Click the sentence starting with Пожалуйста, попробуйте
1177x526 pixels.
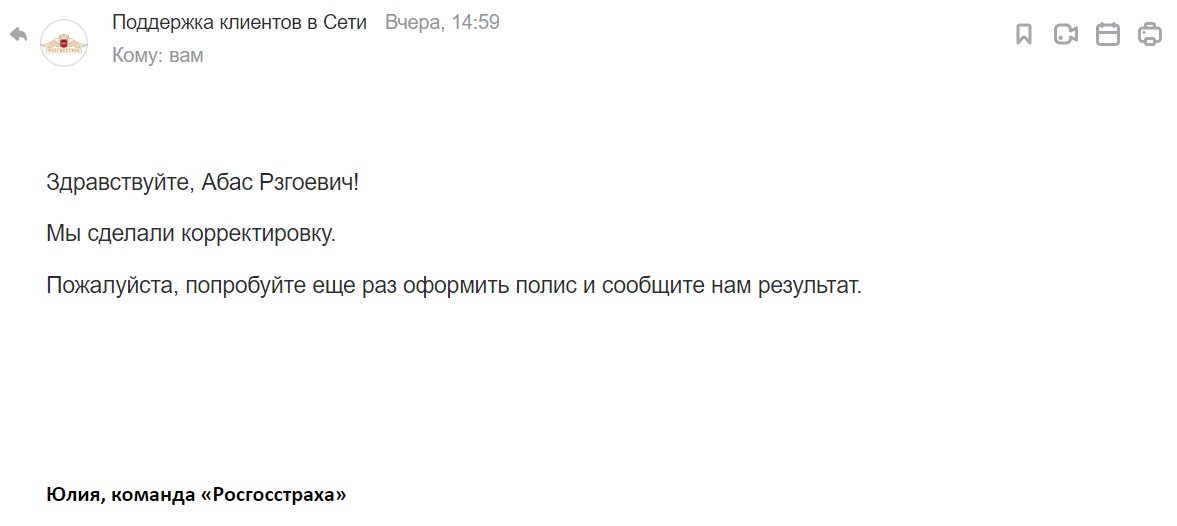[454, 286]
